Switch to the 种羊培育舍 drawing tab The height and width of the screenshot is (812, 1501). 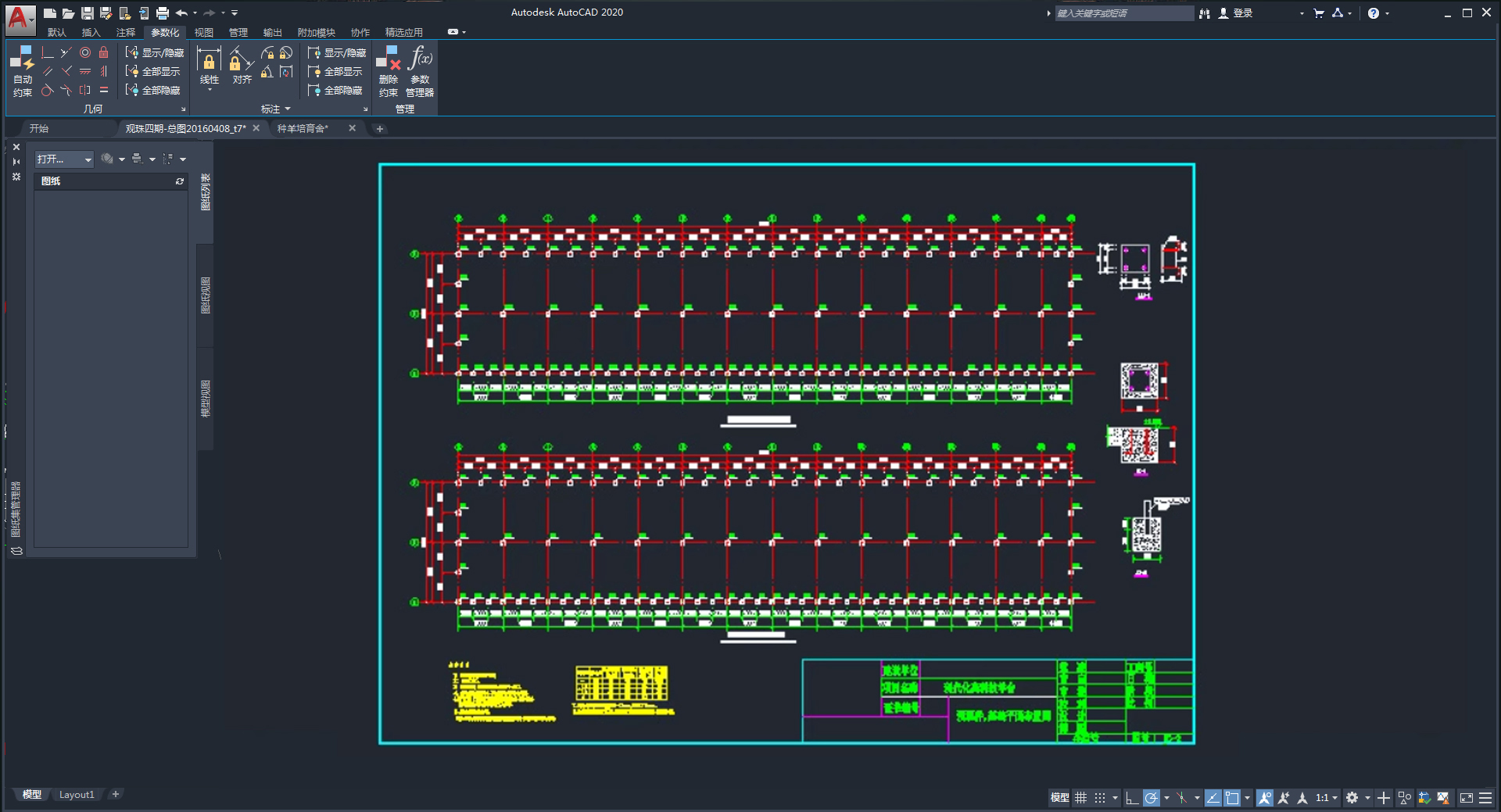[x=303, y=129]
